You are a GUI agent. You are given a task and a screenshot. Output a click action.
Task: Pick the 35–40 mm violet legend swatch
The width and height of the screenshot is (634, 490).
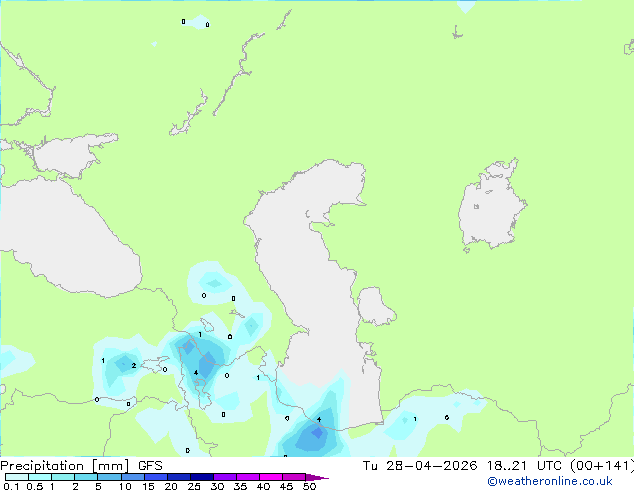pyautogui.click(x=247, y=477)
